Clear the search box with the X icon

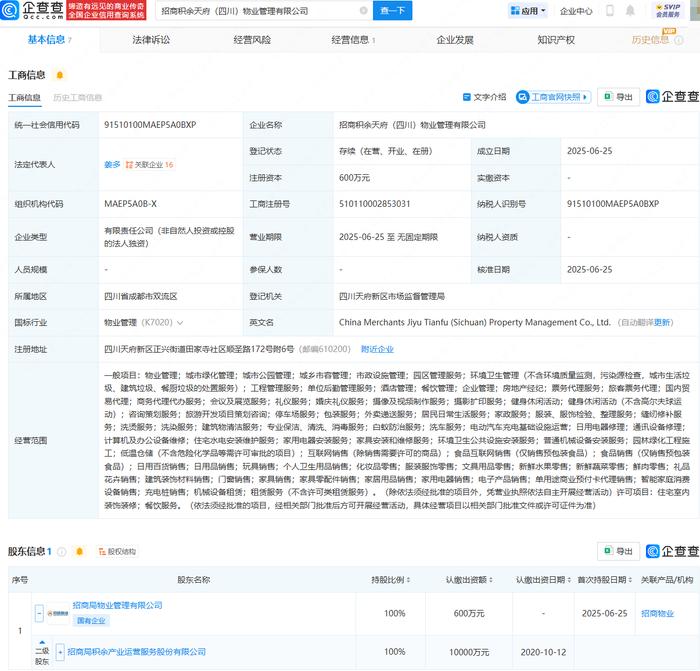tap(364, 11)
